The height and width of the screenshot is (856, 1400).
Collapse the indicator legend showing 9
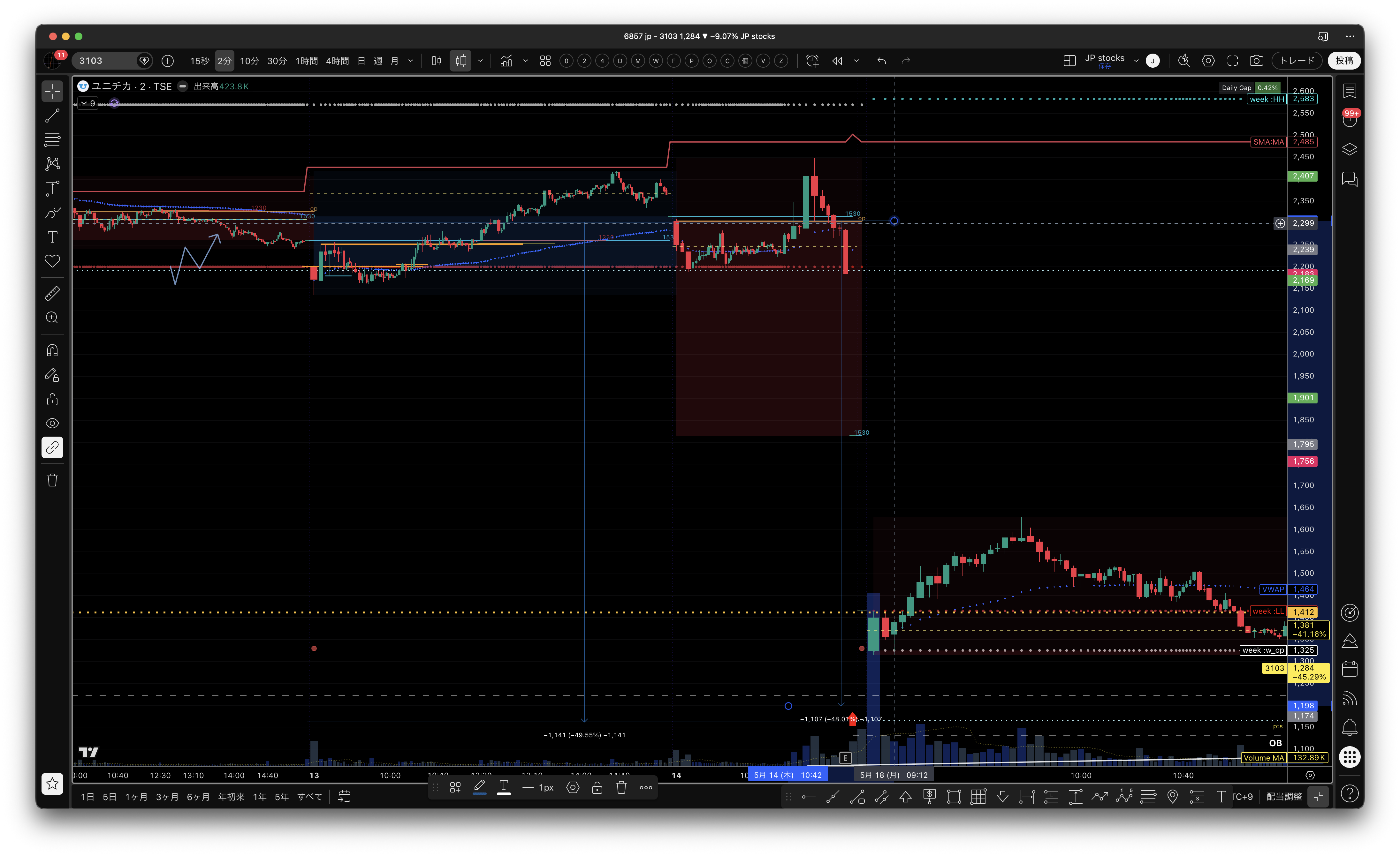88,103
